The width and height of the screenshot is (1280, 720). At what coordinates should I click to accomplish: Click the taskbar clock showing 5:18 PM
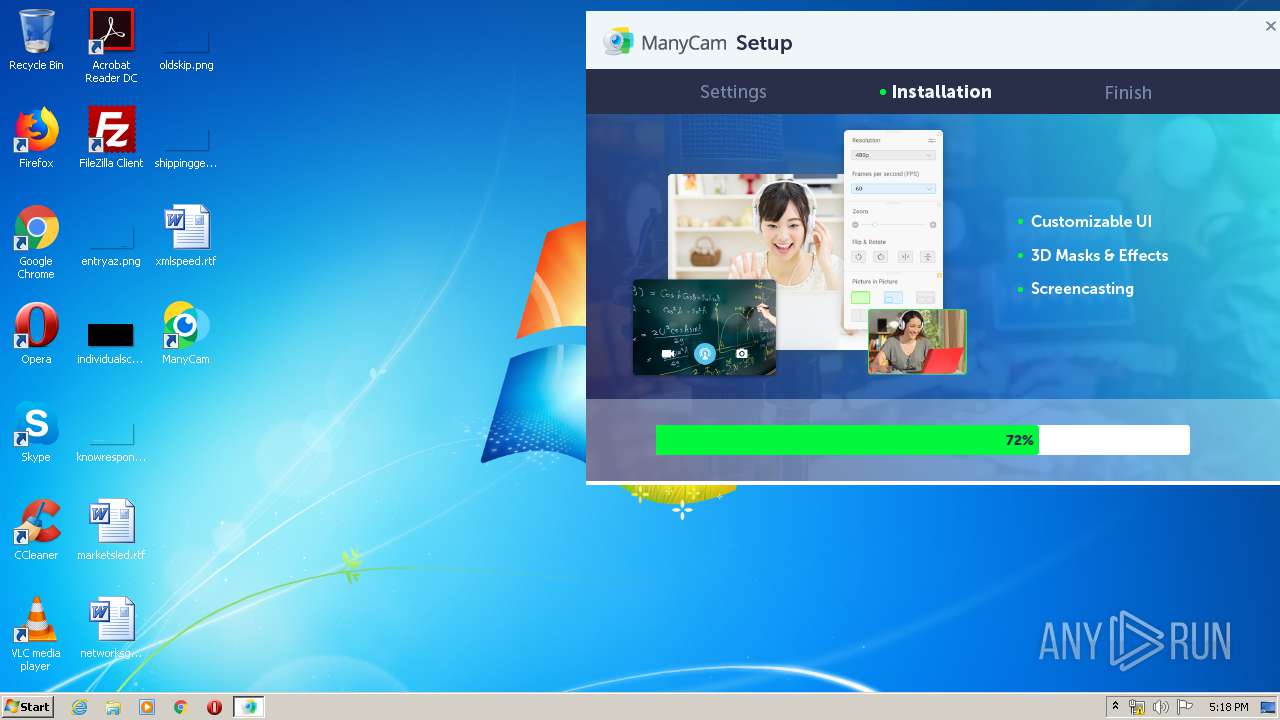click(x=1228, y=707)
